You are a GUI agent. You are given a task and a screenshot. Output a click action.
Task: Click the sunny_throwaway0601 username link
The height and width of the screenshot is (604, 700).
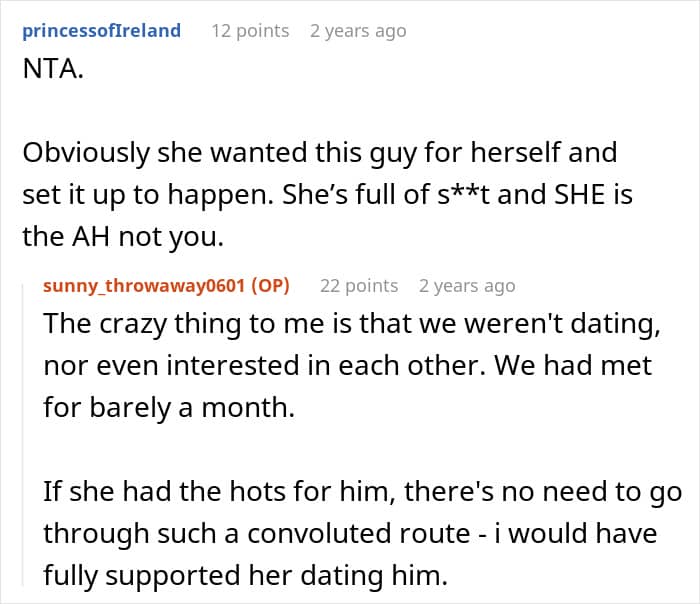pyautogui.click(x=144, y=285)
